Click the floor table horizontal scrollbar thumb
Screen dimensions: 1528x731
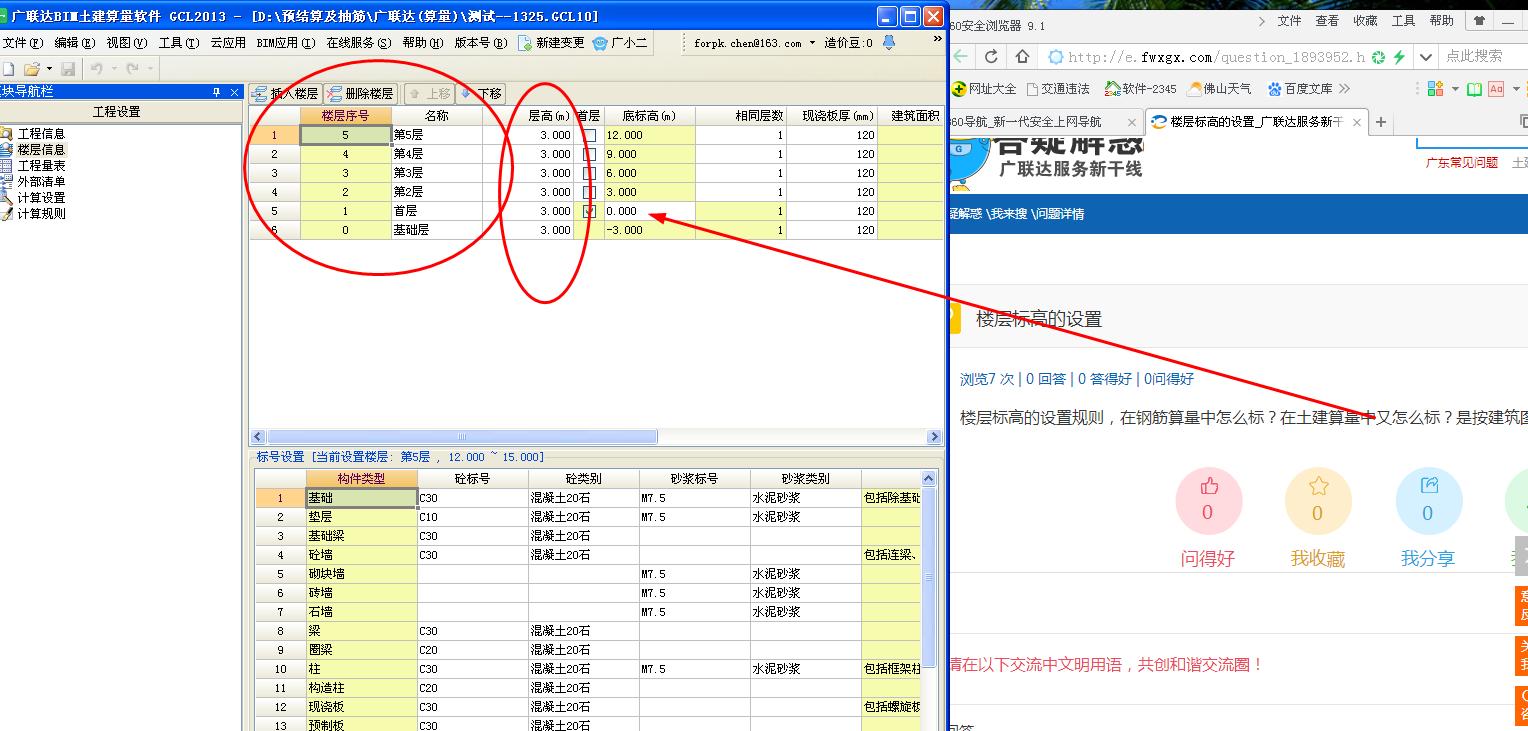(462, 437)
